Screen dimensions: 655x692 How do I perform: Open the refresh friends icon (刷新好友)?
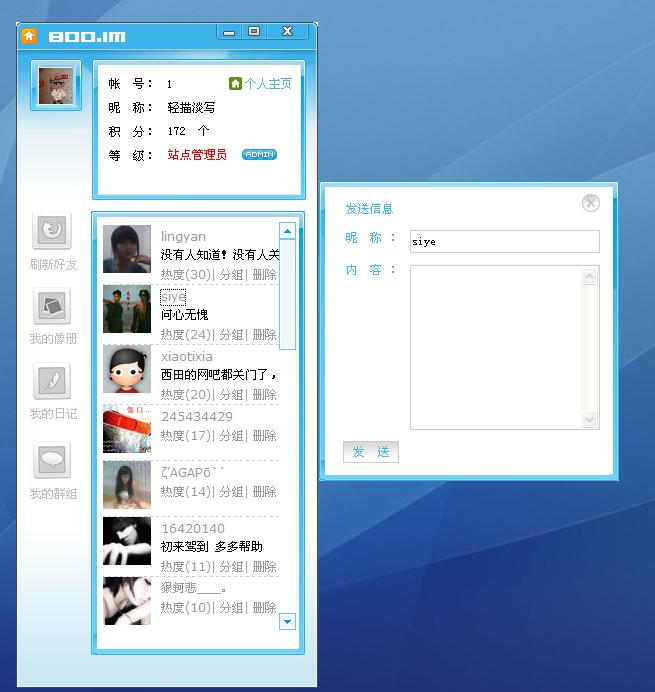point(52,230)
